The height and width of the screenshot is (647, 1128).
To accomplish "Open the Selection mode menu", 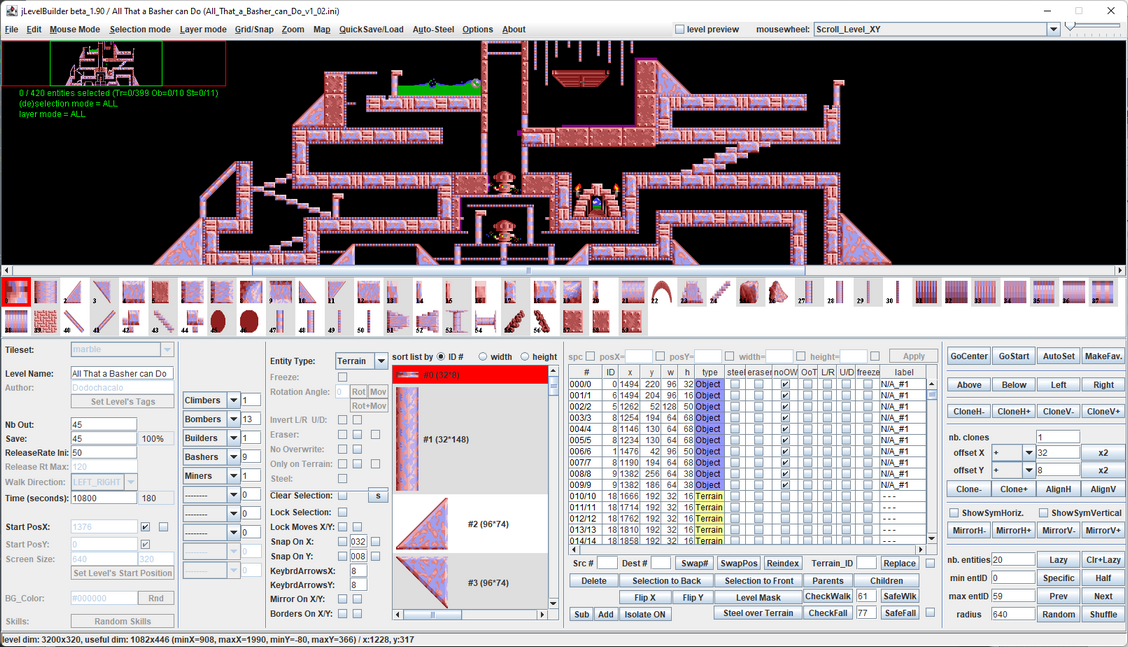I will coord(140,30).
